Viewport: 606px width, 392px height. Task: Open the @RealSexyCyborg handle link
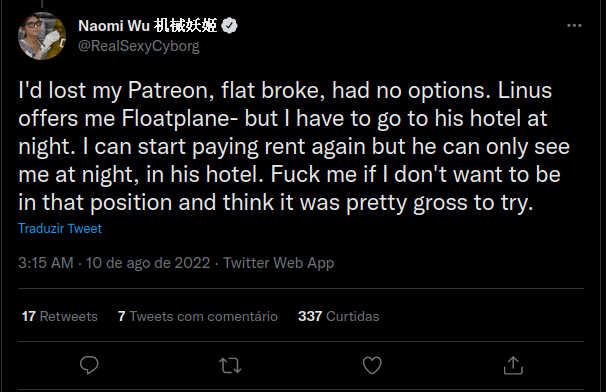[139, 46]
